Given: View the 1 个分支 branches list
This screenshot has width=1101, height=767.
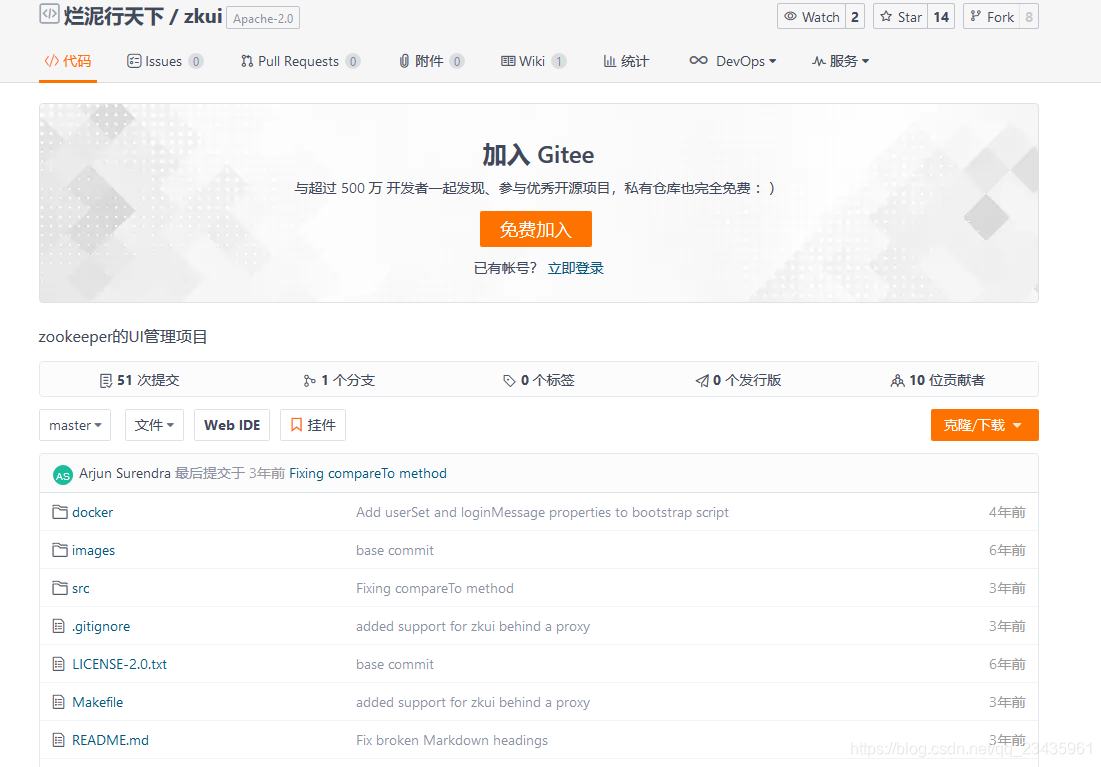Looking at the screenshot, I should [339, 380].
